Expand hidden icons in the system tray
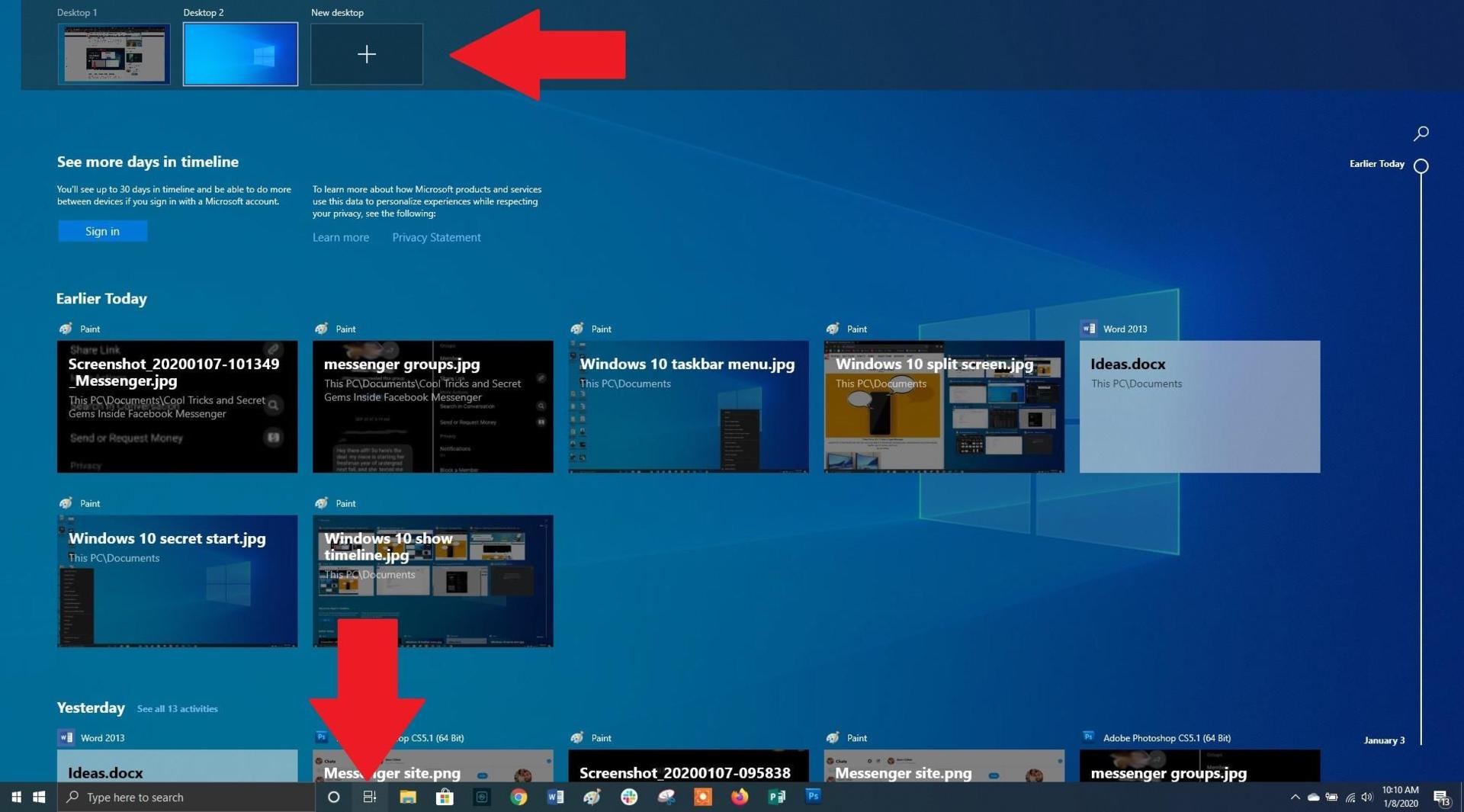This screenshot has width=1464, height=812. pyautogui.click(x=1295, y=798)
